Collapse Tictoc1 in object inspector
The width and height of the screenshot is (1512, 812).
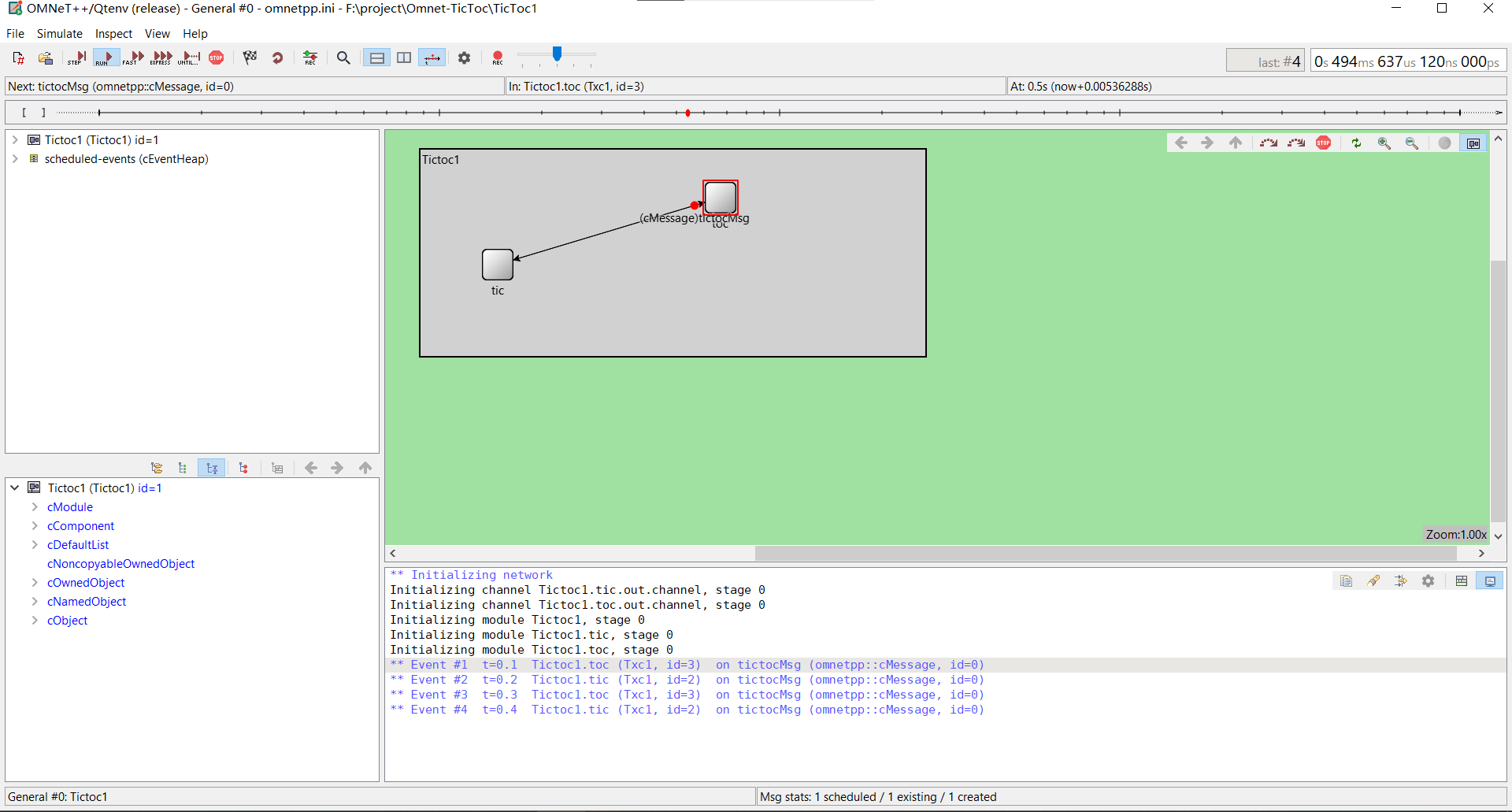[x=15, y=488]
